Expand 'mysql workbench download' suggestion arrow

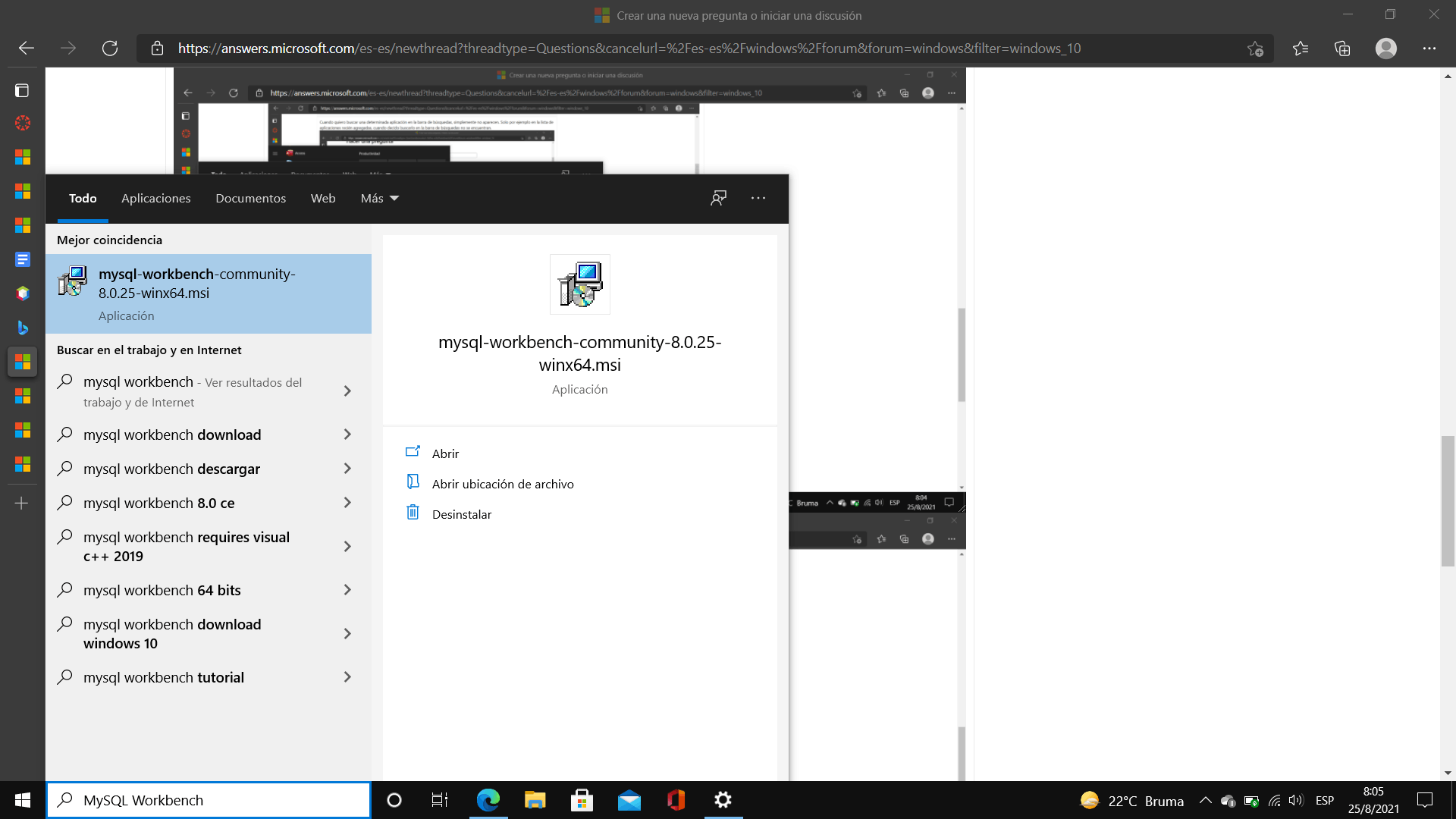[347, 435]
